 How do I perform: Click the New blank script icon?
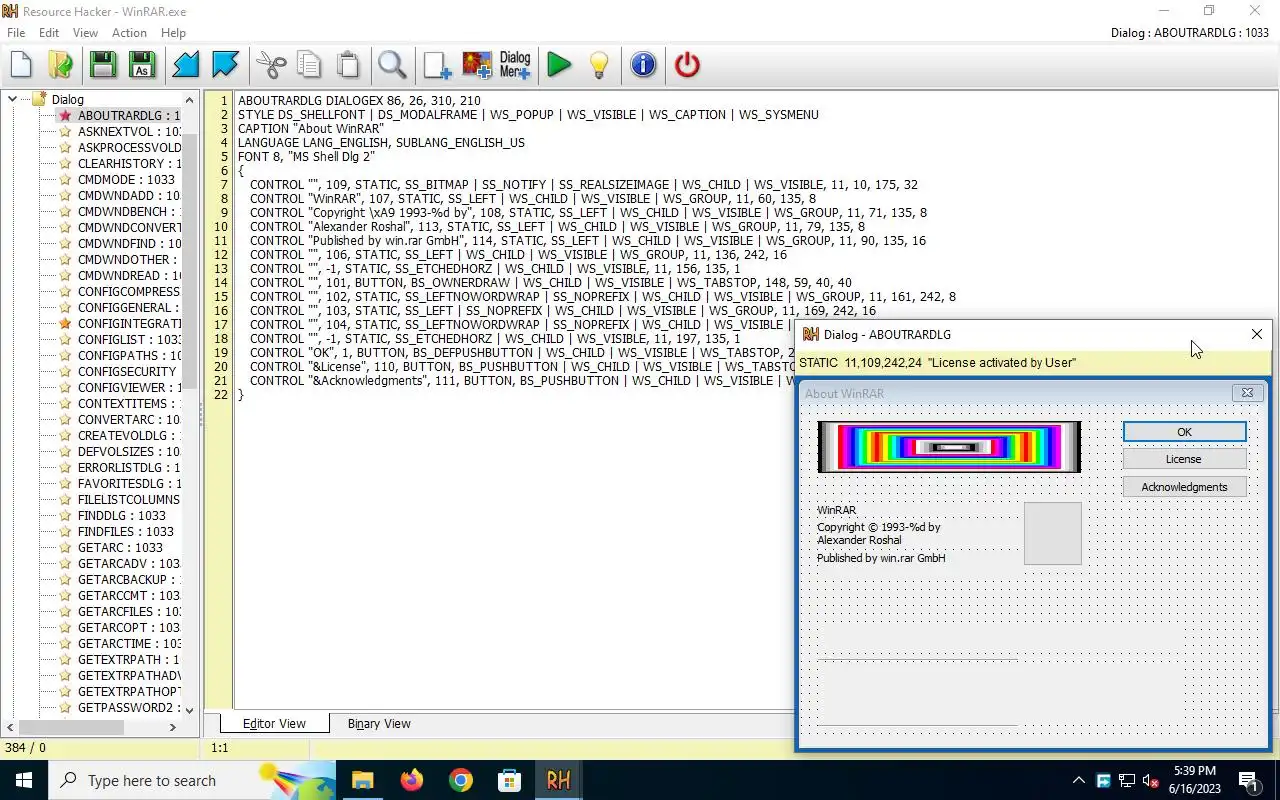pyautogui.click(x=21, y=65)
